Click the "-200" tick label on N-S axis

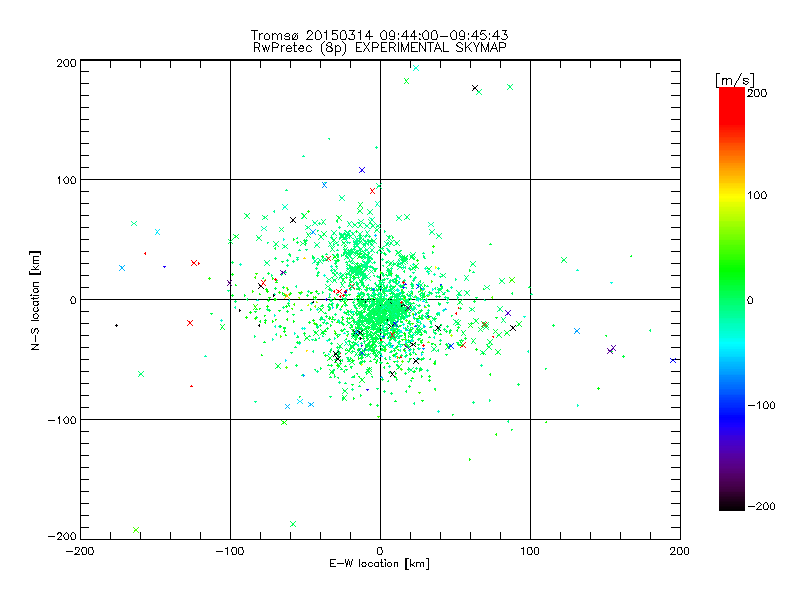62,537
